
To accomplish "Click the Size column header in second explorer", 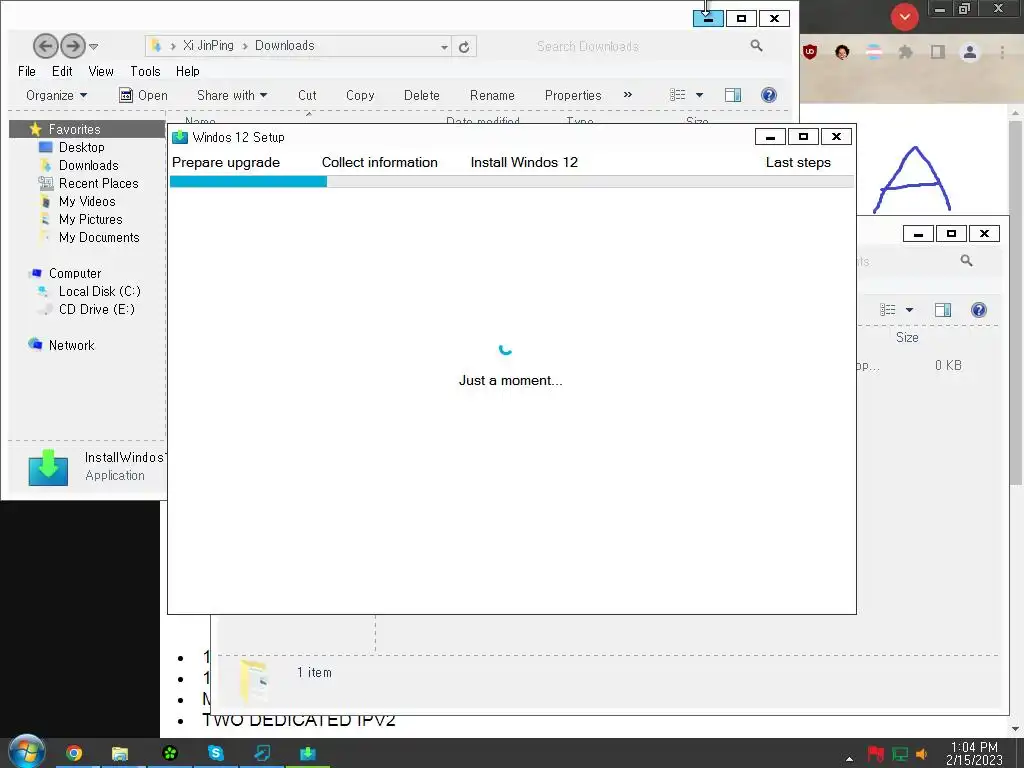I will coord(907,338).
